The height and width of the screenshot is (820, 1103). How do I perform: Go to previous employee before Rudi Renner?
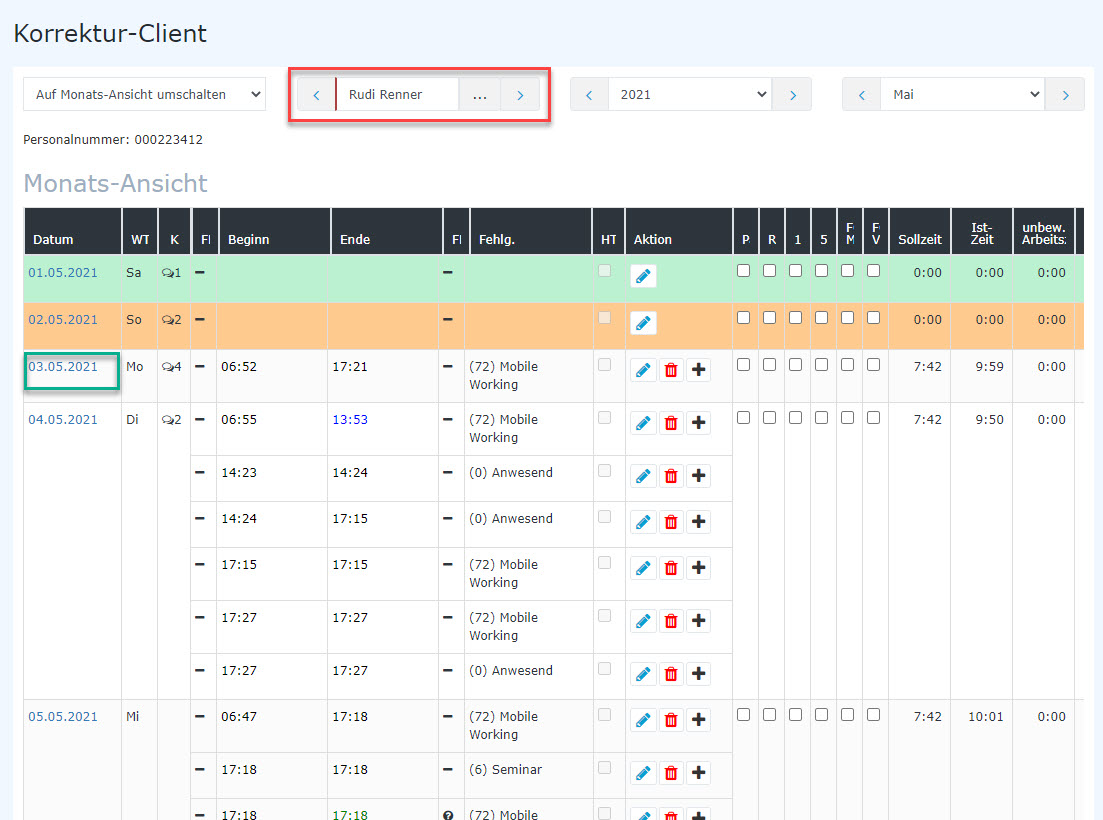[x=317, y=95]
